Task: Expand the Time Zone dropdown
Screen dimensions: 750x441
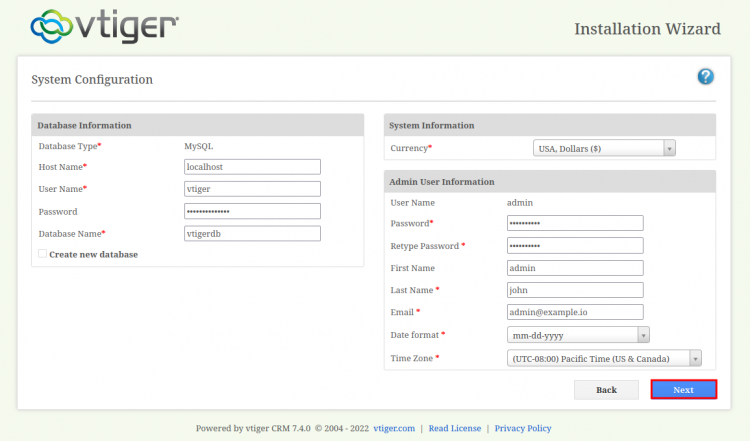Action: click(x=604, y=358)
